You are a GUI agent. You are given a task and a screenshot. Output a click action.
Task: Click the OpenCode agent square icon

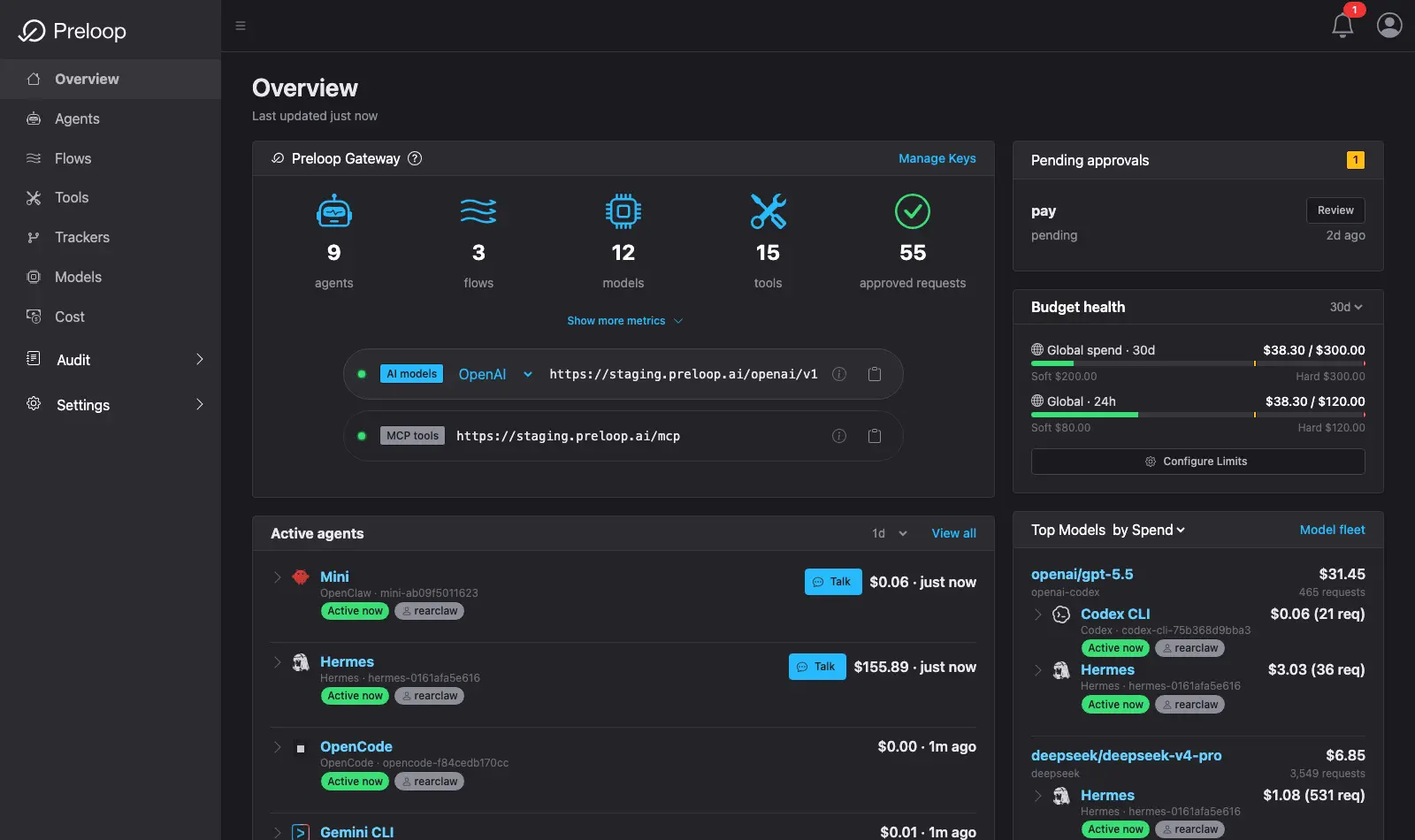(x=301, y=748)
